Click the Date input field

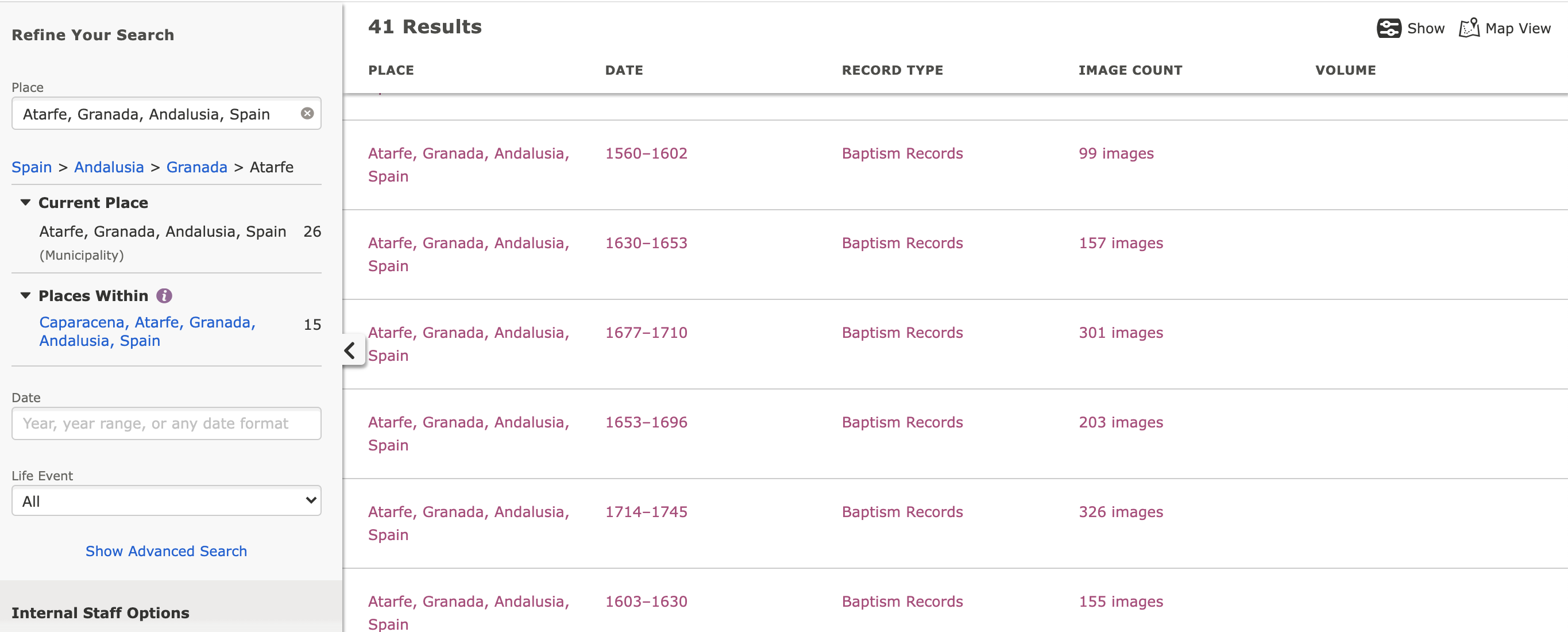pos(166,423)
